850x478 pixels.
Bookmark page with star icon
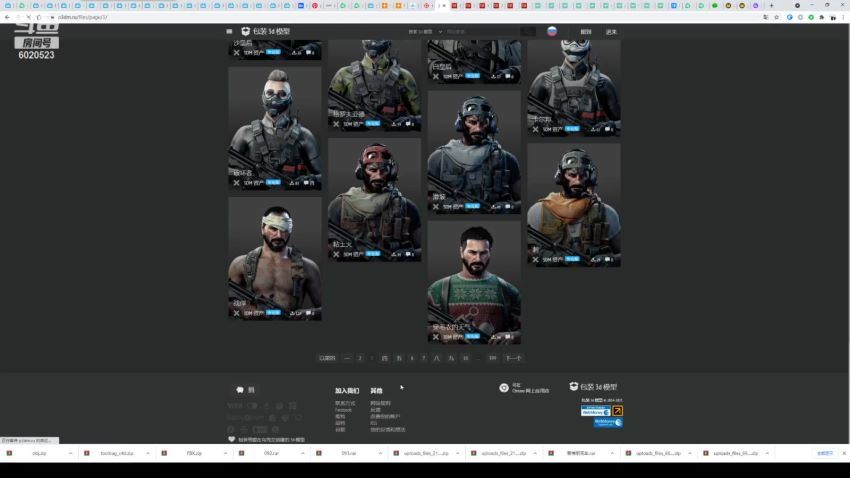[777, 17]
